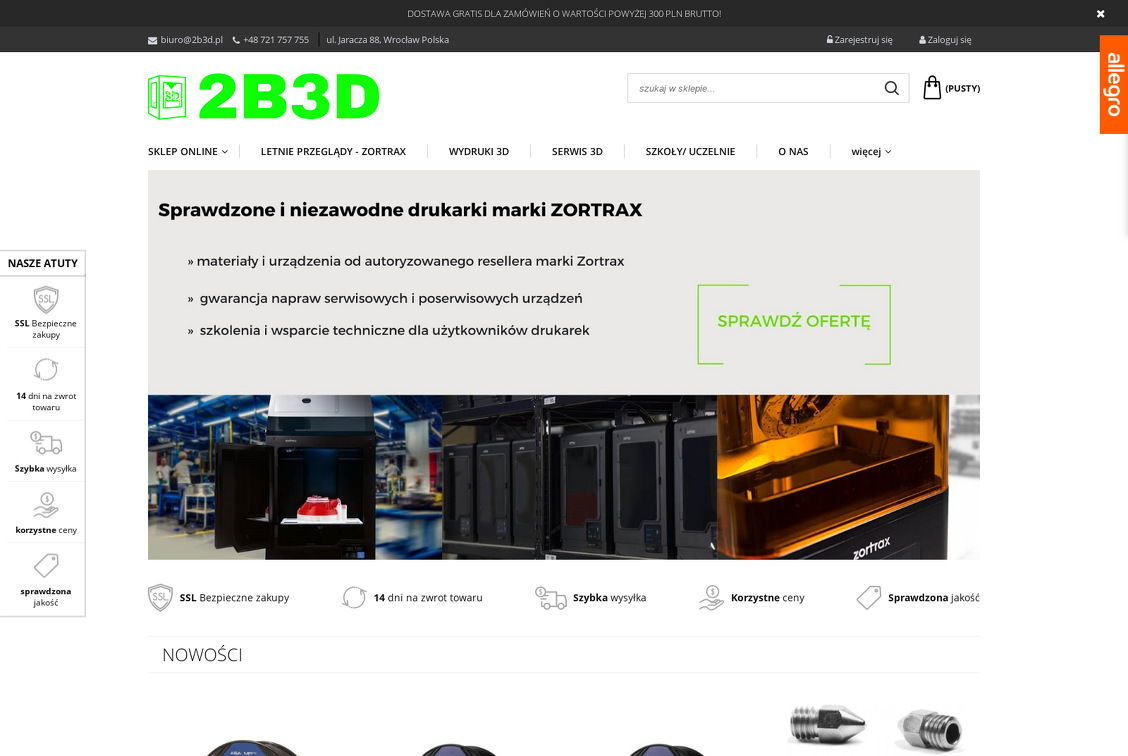Click sidebar text 'korzystne ceny'
The height and width of the screenshot is (756, 1128).
pos(46,530)
